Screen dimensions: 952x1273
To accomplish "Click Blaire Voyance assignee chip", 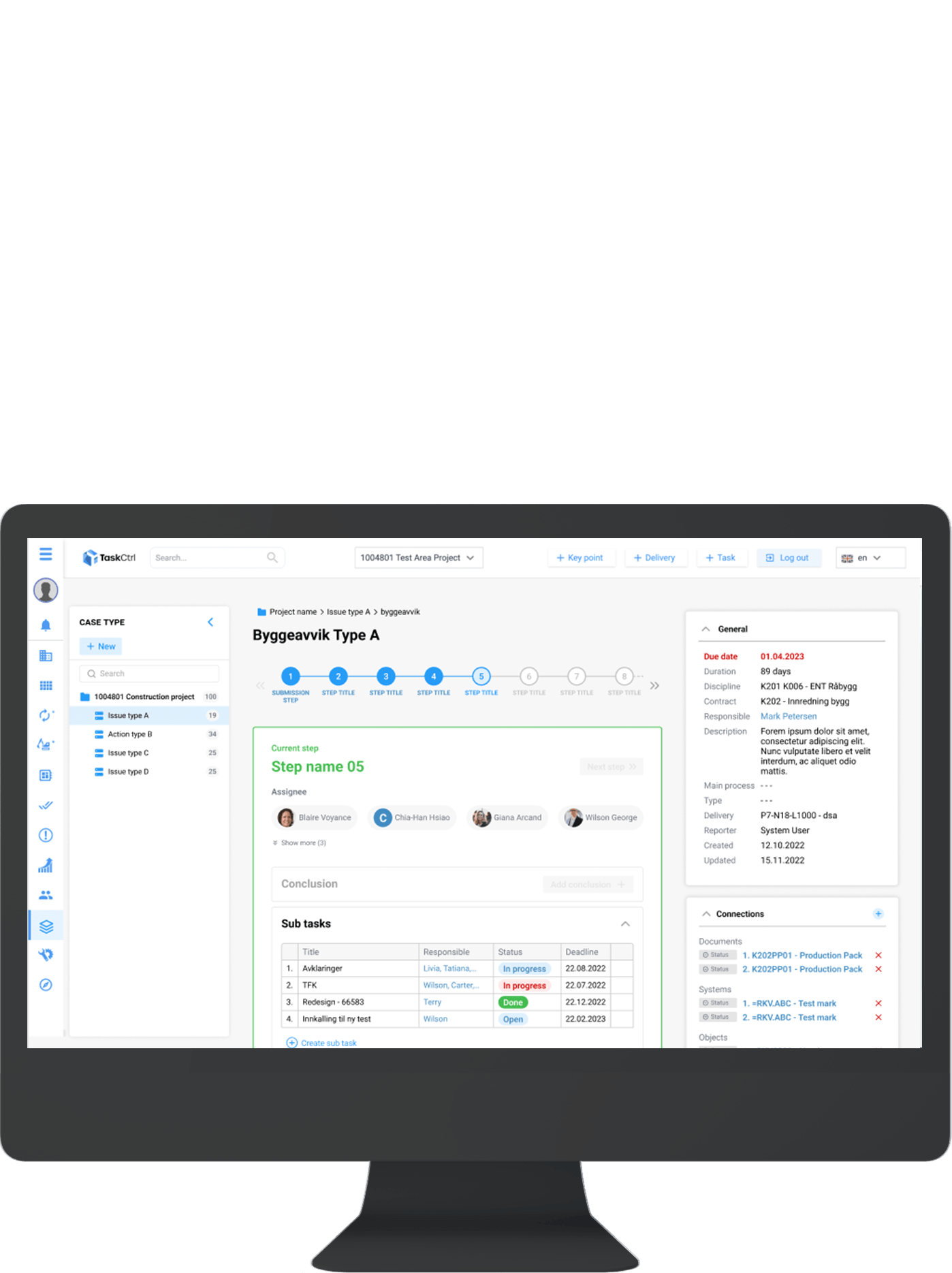I will pyautogui.click(x=315, y=817).
